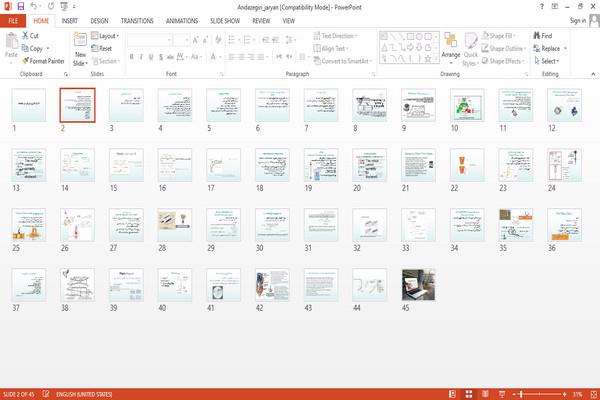Open the Layout dropdown
600x400 pixels.
(x=105, y=36)
